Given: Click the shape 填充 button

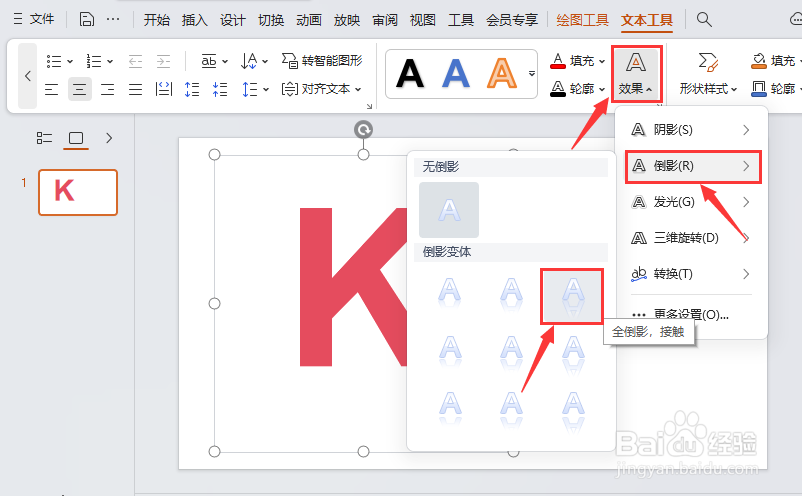Looking at the screenshot, I should (773, 61).
